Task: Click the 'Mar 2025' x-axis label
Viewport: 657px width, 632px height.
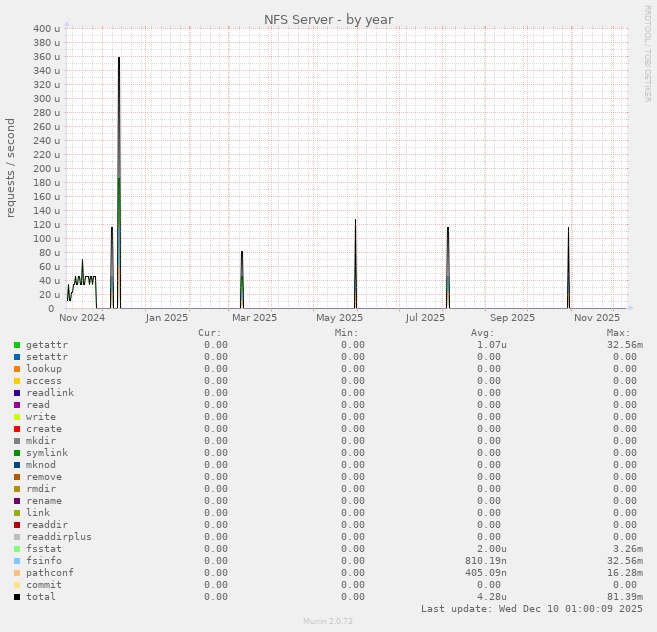Action: pos(254,318)
